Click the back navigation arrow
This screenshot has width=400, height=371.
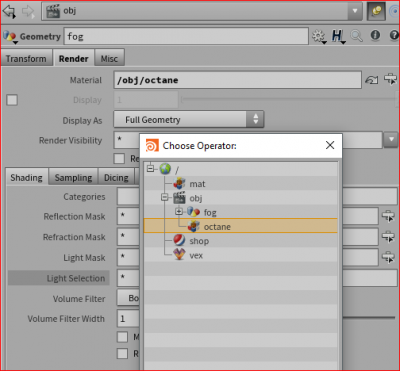coord(9,11)
